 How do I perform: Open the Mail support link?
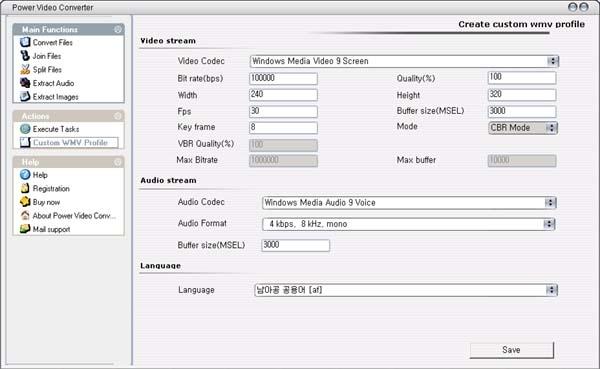51,229
